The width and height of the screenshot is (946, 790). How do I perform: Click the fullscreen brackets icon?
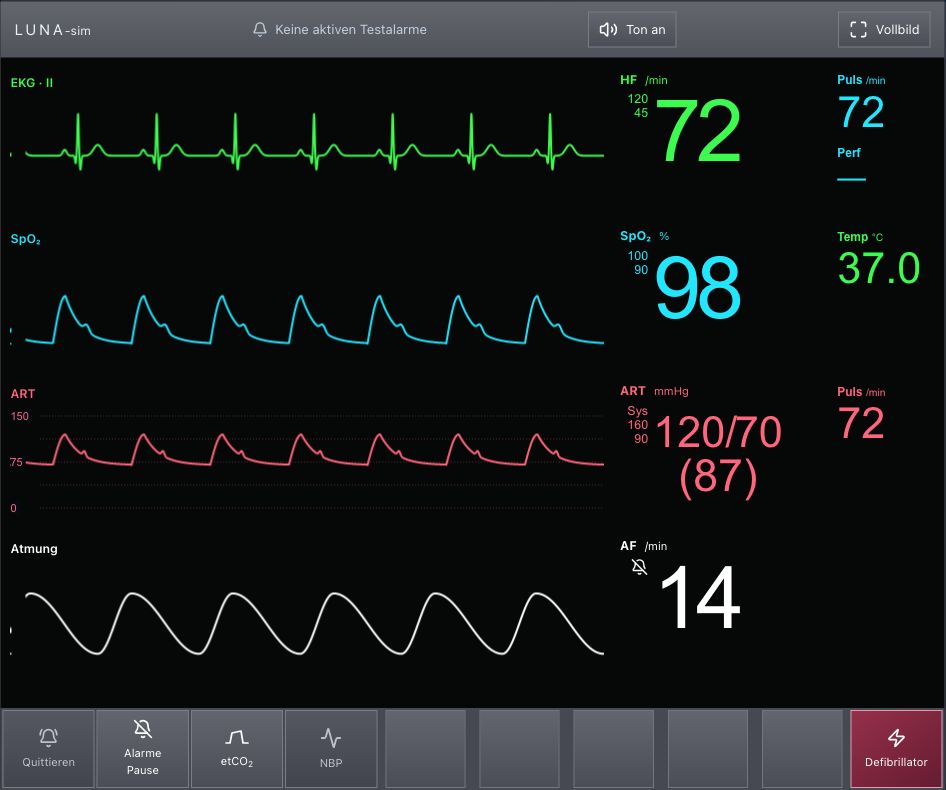pos(858,30)
